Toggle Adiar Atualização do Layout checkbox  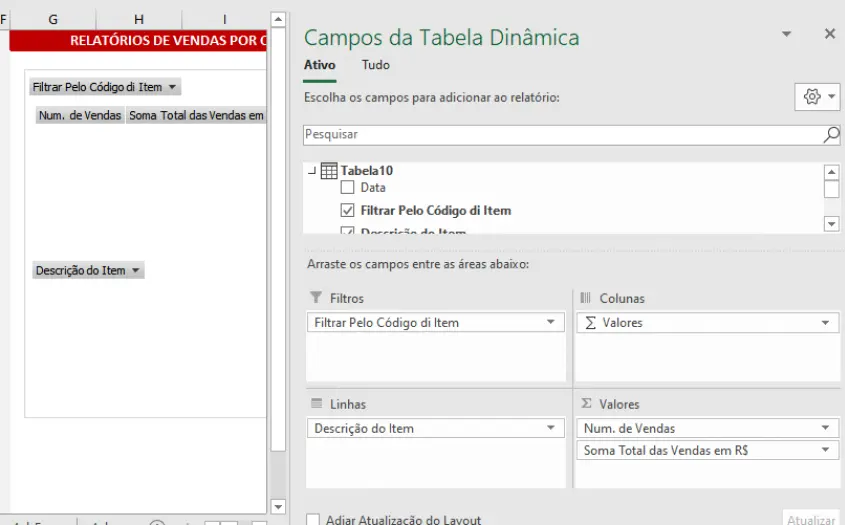point(313,520)
